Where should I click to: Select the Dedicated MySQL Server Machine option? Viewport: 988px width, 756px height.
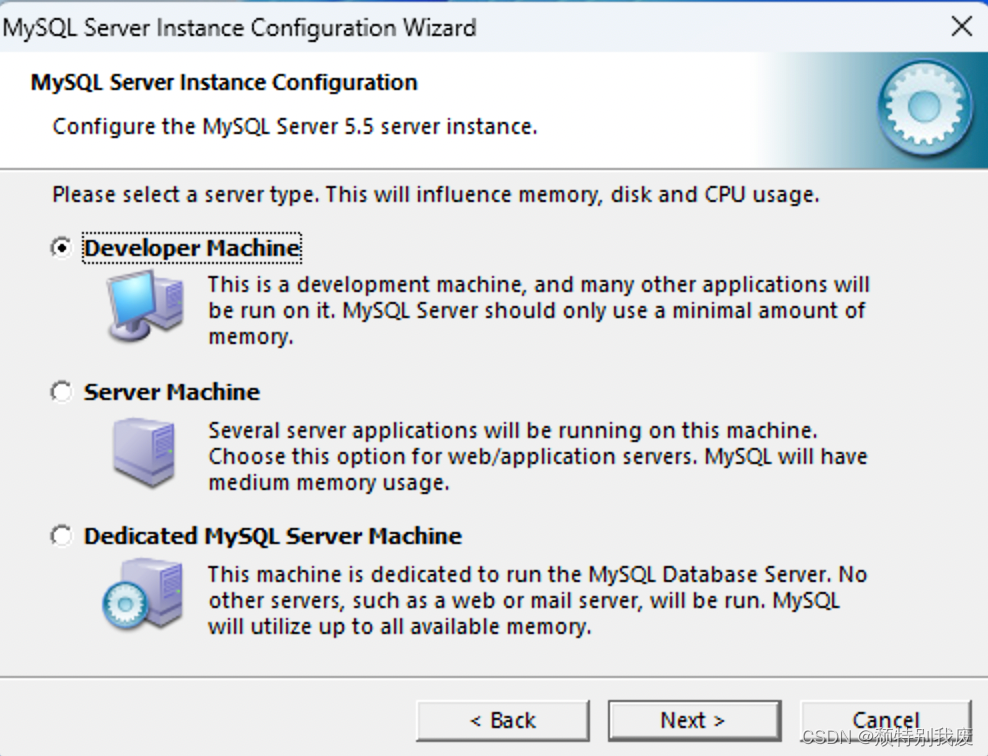coord(61,536)
